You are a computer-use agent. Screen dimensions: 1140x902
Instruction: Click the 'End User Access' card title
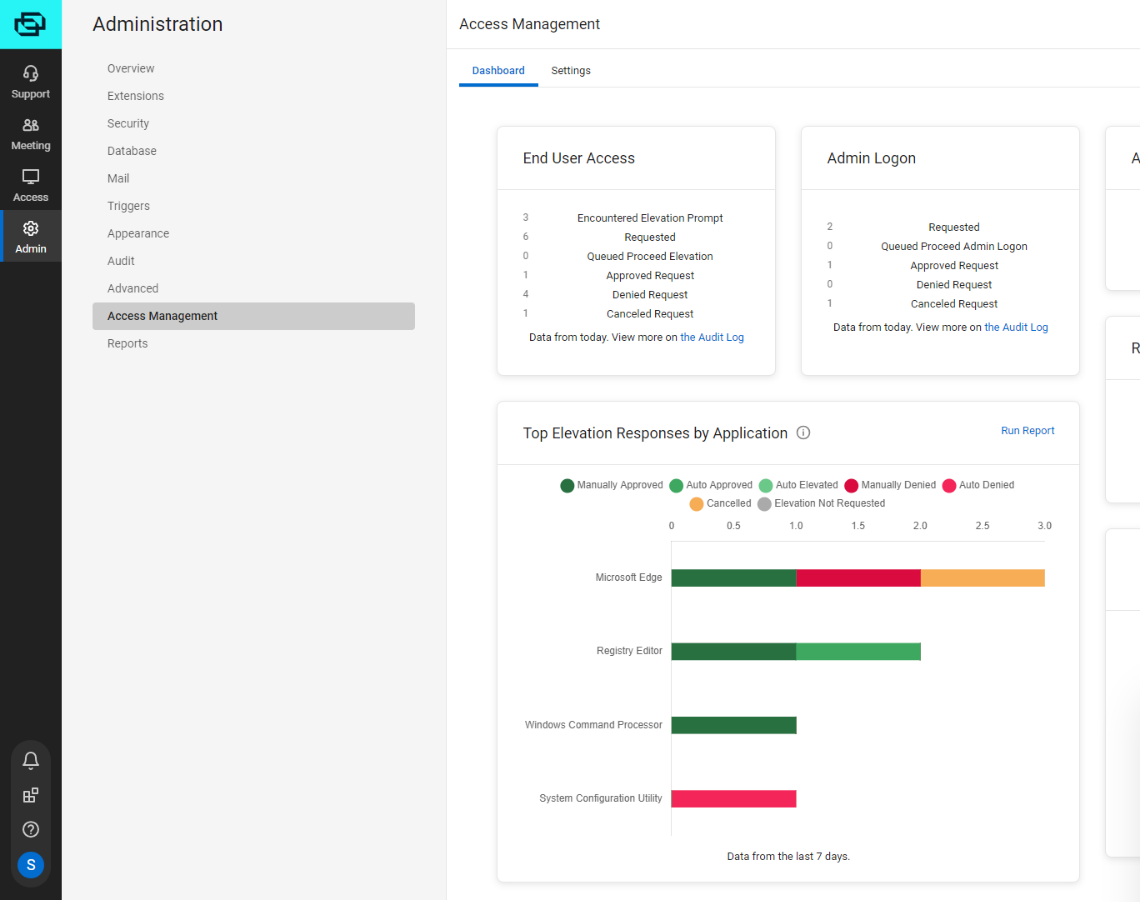(579, 158)
